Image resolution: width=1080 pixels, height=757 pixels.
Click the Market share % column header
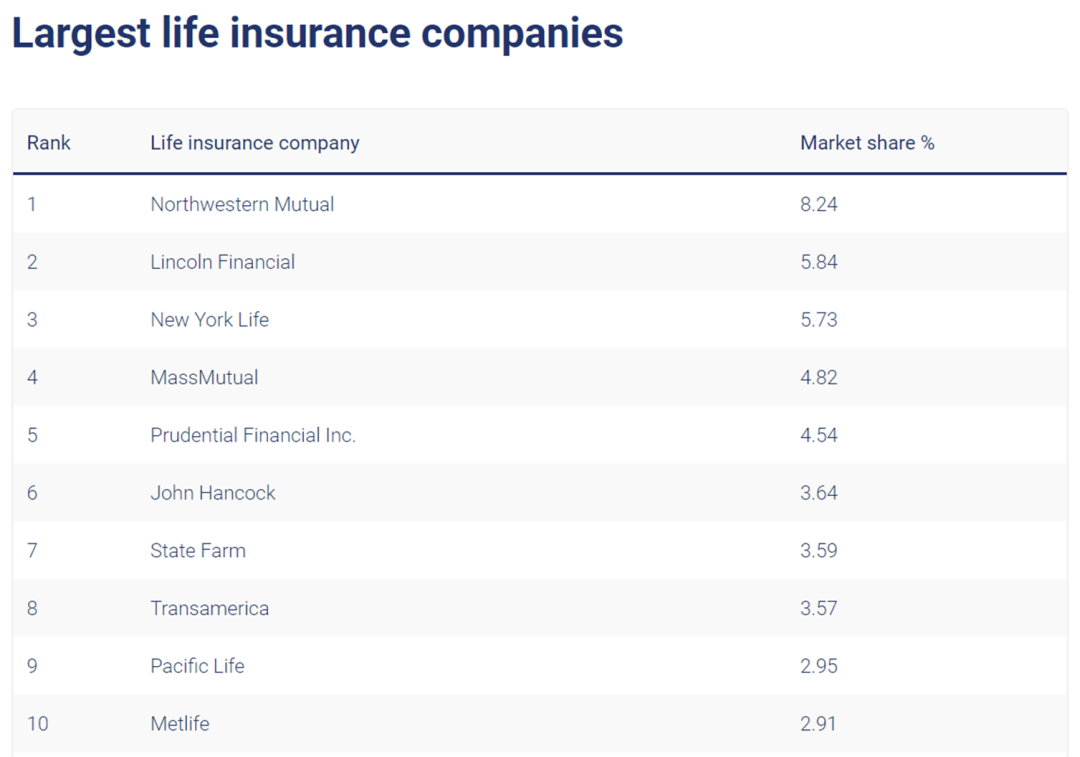pos(867,143)
